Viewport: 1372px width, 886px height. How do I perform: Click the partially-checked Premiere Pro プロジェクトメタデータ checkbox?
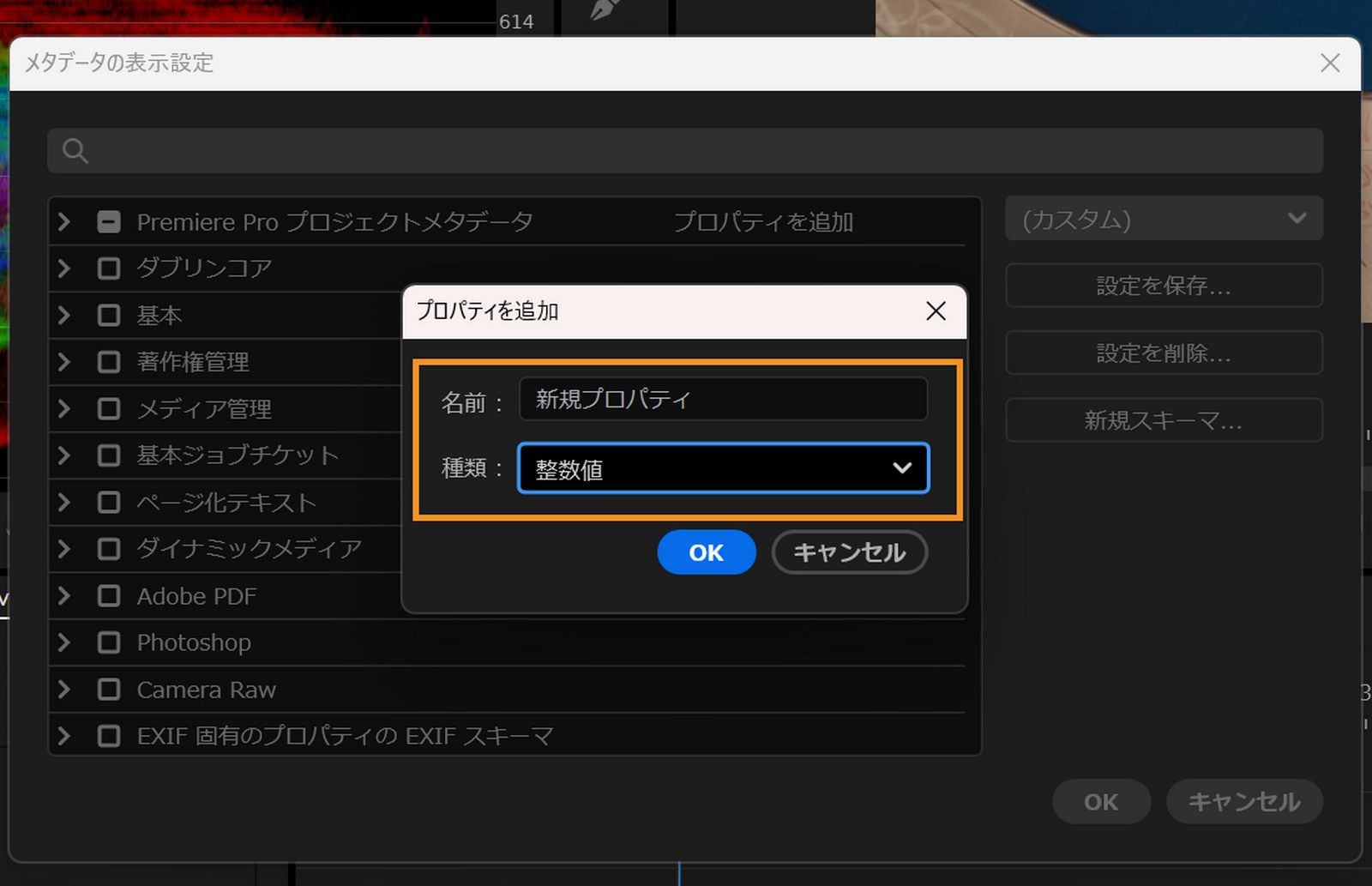[108, 220]
